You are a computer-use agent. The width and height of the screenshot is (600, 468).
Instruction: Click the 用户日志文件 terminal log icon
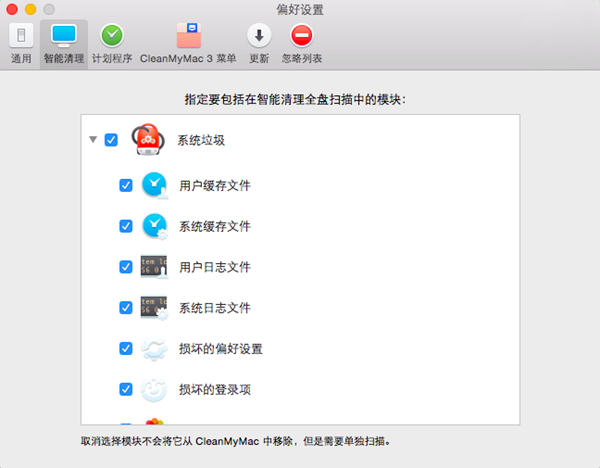(154, 267)
